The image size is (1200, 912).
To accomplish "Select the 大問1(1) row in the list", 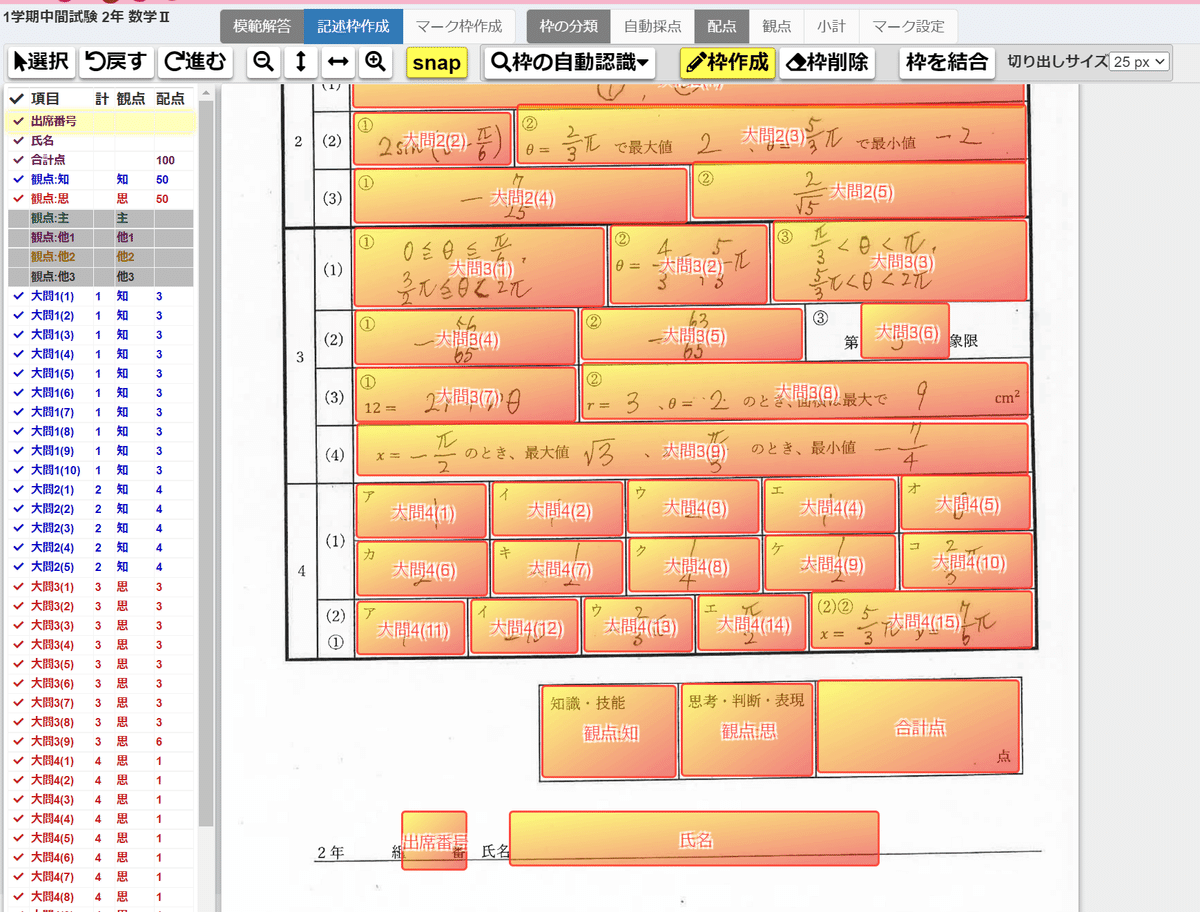I will pyautogui.click(x=100, y=296).
